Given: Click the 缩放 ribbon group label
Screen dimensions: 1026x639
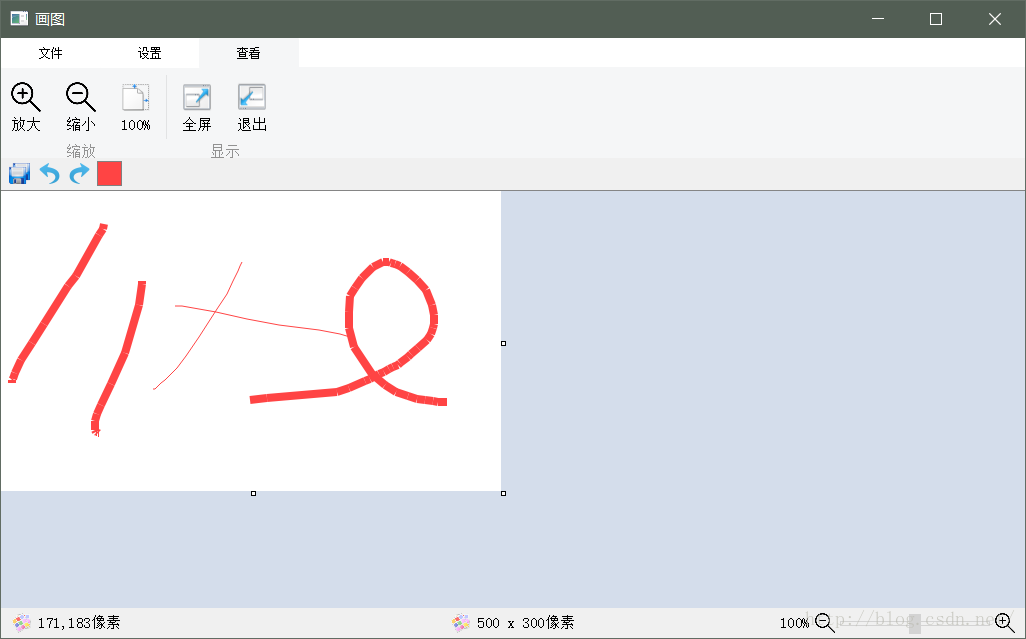Looking at the screenshot, I should pyautogui.click(x=80, y=151).
